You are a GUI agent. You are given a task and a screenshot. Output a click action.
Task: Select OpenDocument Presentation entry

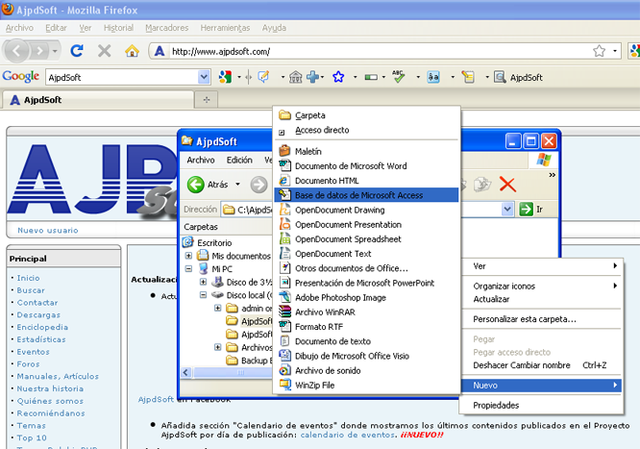(x=367, y=224)
